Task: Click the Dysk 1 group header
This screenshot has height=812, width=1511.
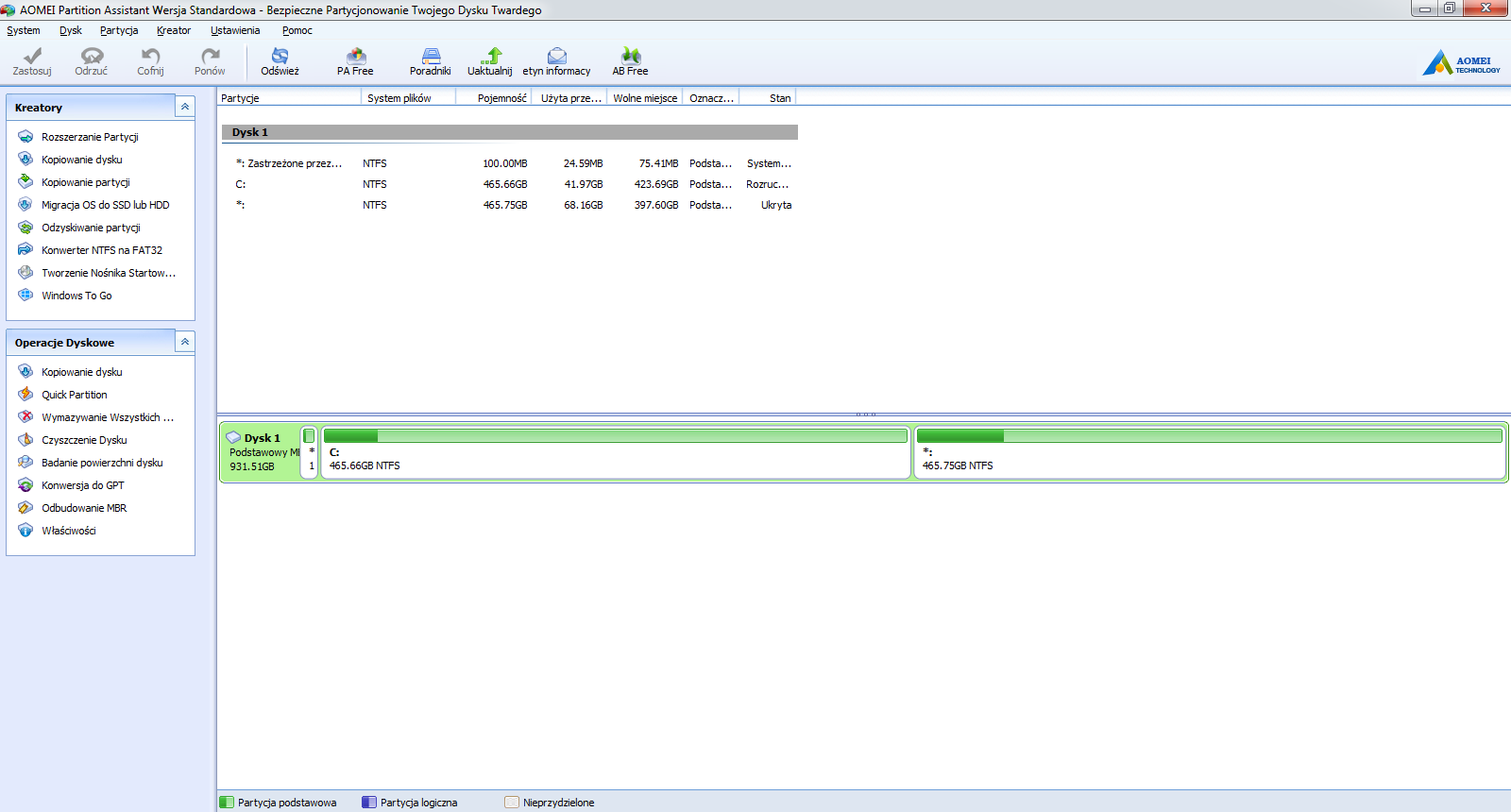Action: coord(509,132)
